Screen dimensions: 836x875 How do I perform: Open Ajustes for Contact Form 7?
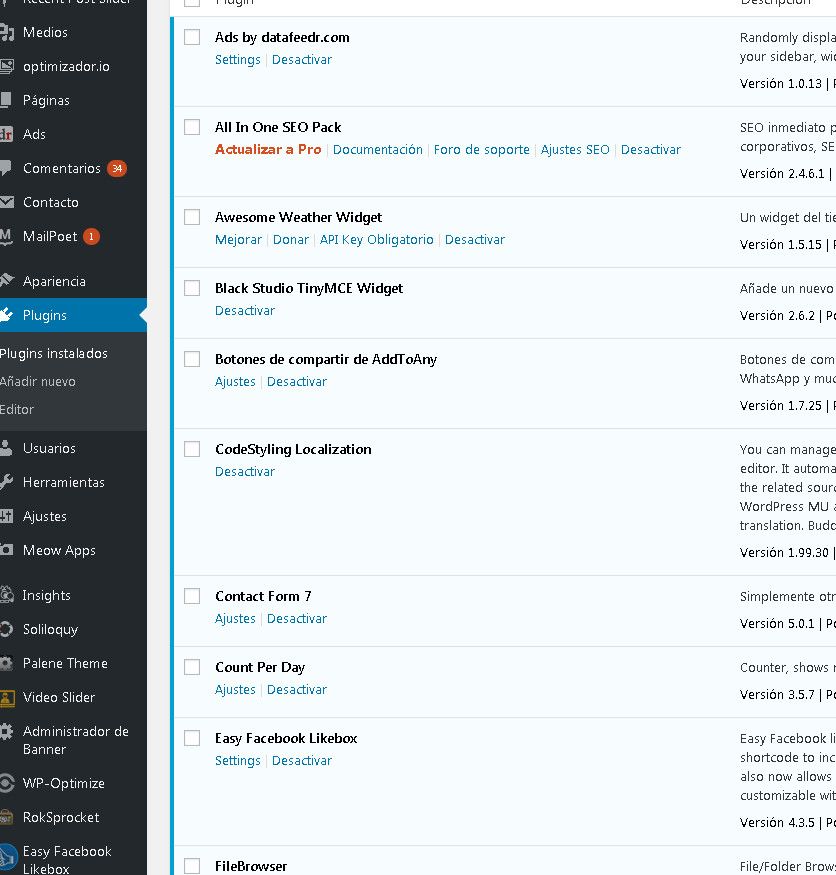236,619
